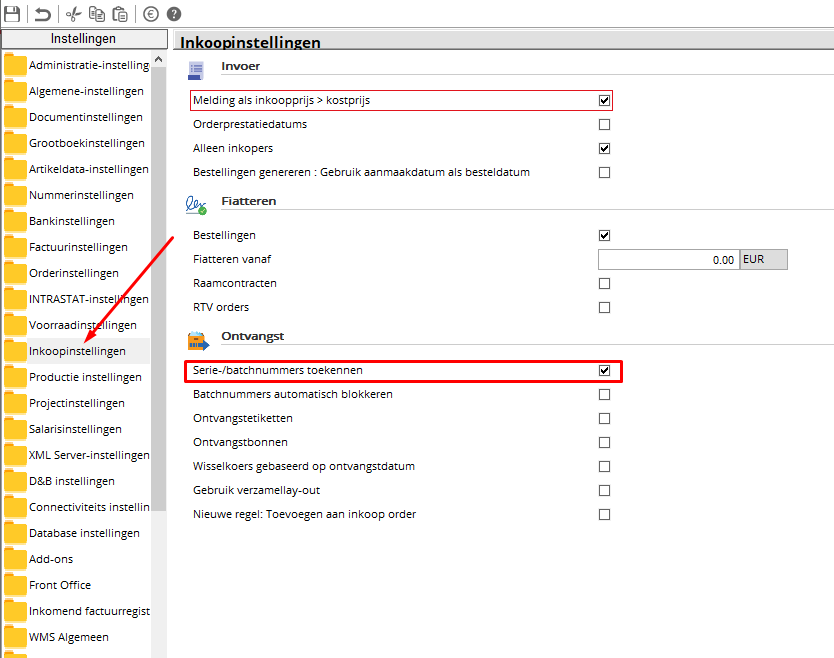Uncheck the Alleen inkopers checkbox

(604, 149)
